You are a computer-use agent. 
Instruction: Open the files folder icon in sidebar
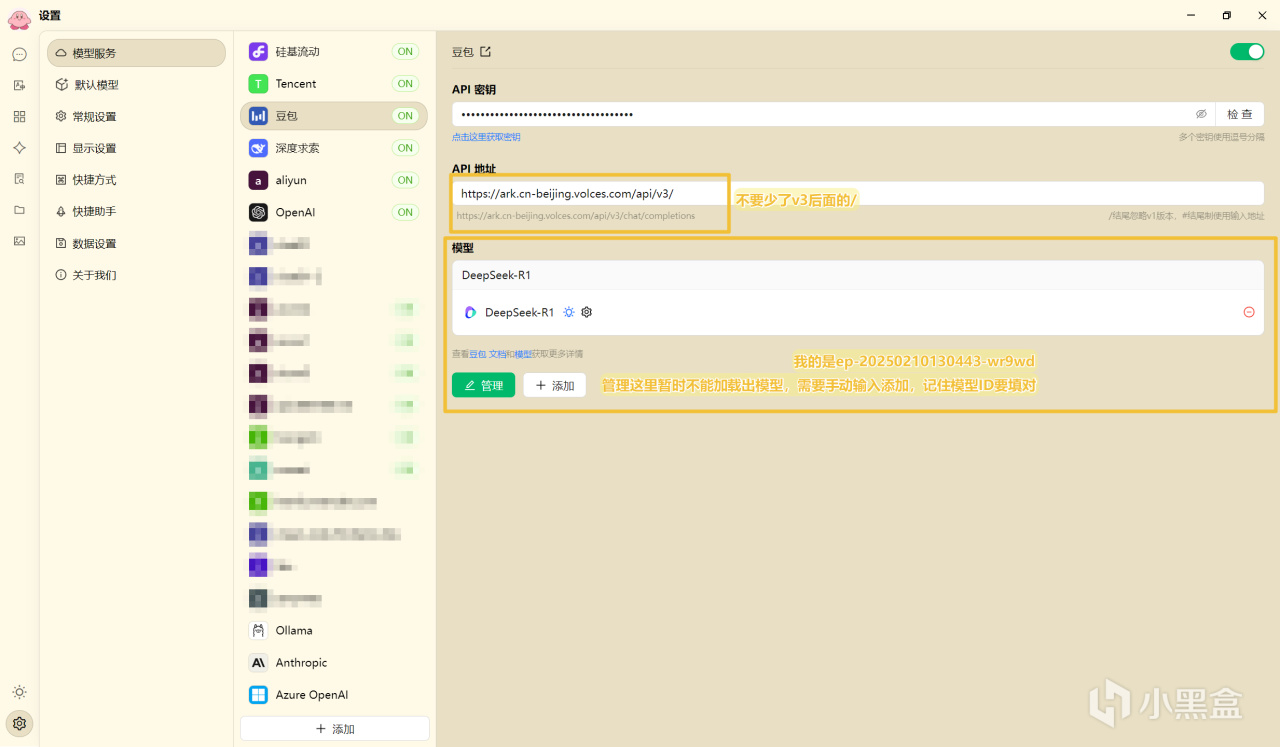coord(19,210)
